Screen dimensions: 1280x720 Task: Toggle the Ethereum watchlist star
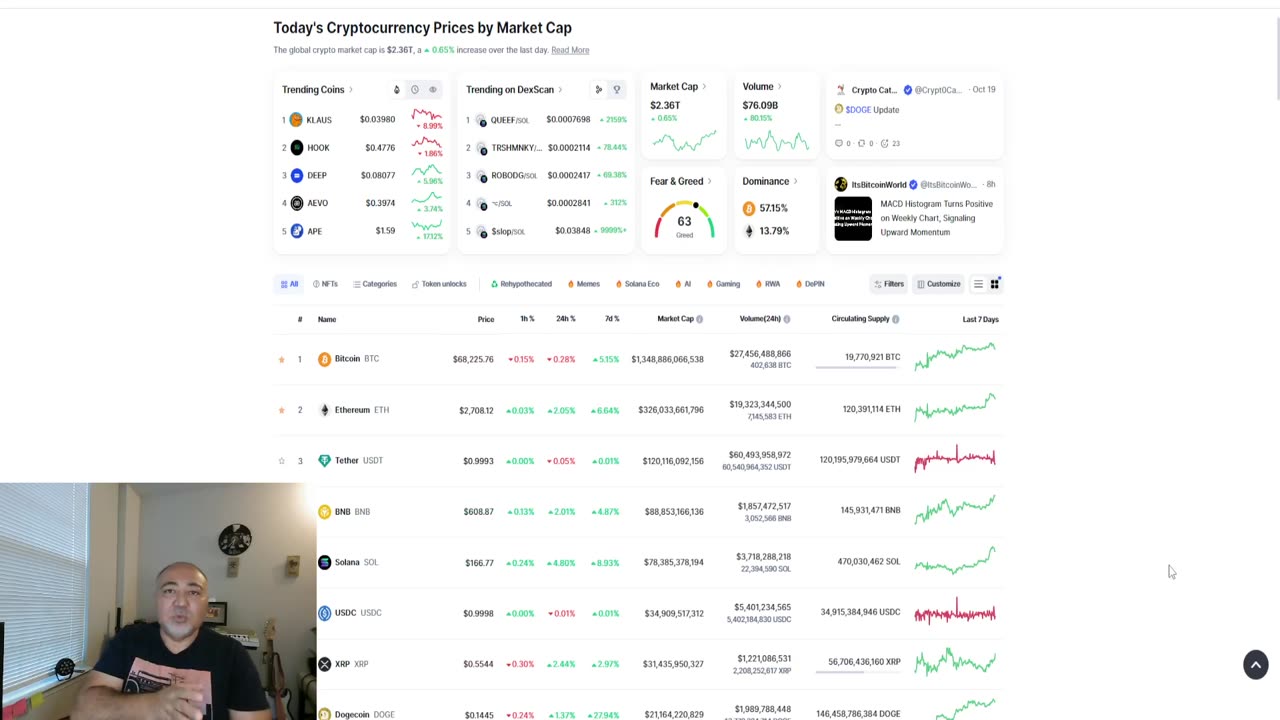(281, 410)
